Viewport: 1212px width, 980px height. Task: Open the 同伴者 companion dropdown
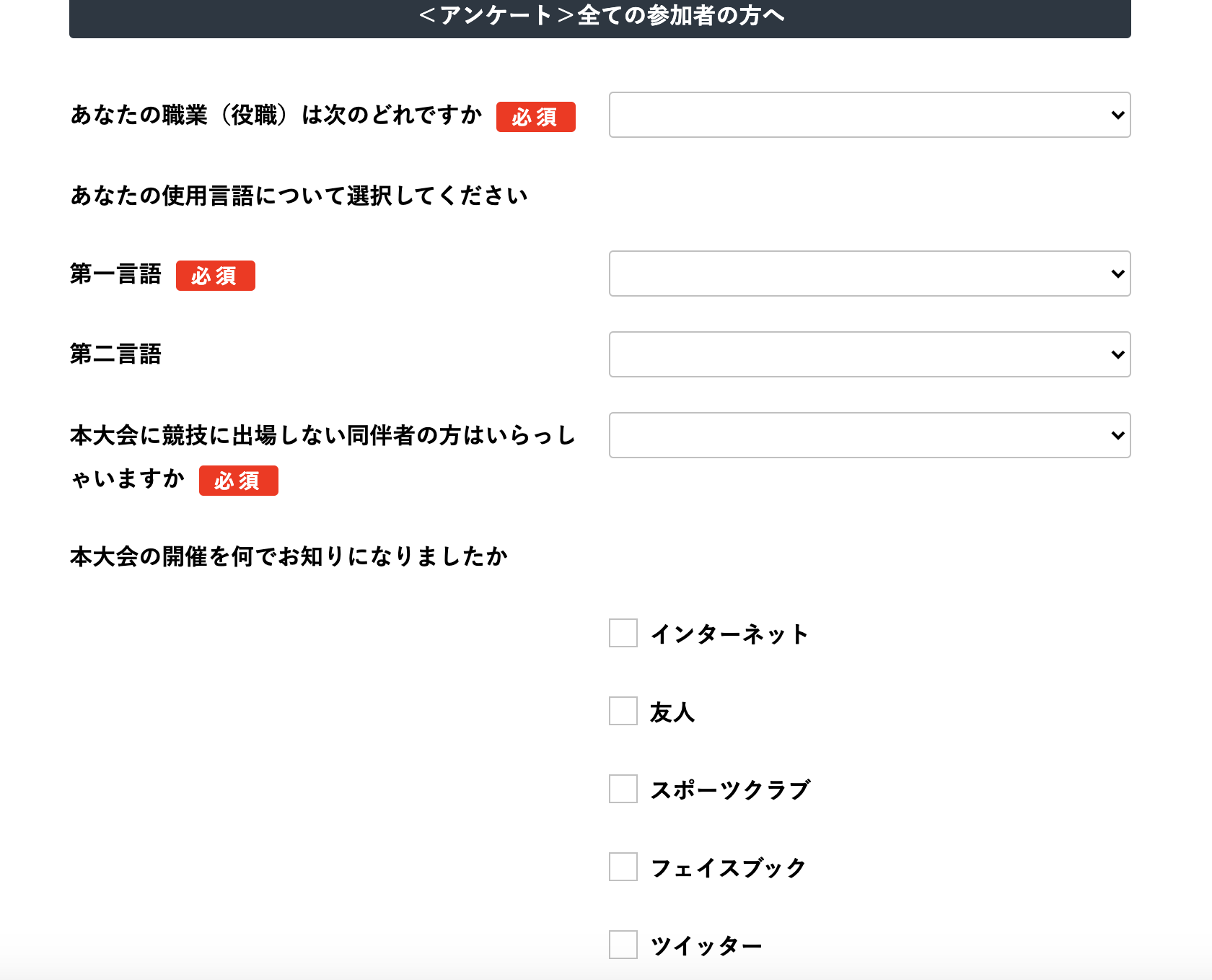tap(869, 435)
